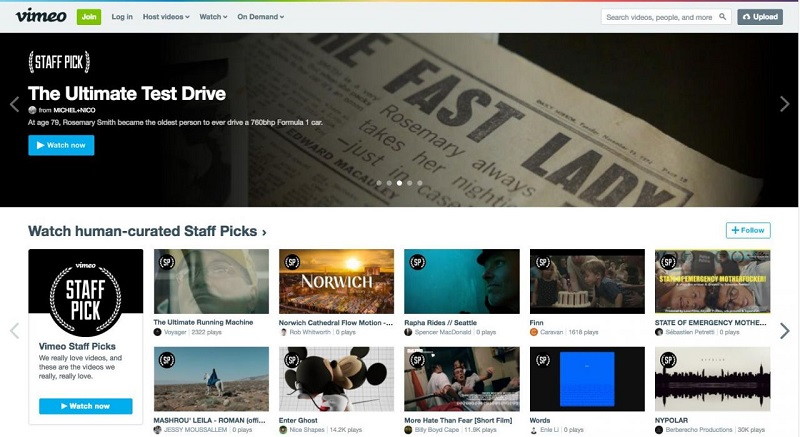Image resolution: width=800 pixels, height=437 pixels.
Task: Click More Hate Than Fear [Short Film] title
Action: 458,421
